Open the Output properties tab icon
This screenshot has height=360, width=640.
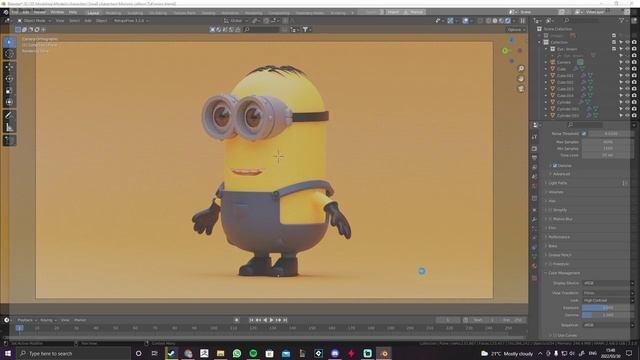point(534,158)
